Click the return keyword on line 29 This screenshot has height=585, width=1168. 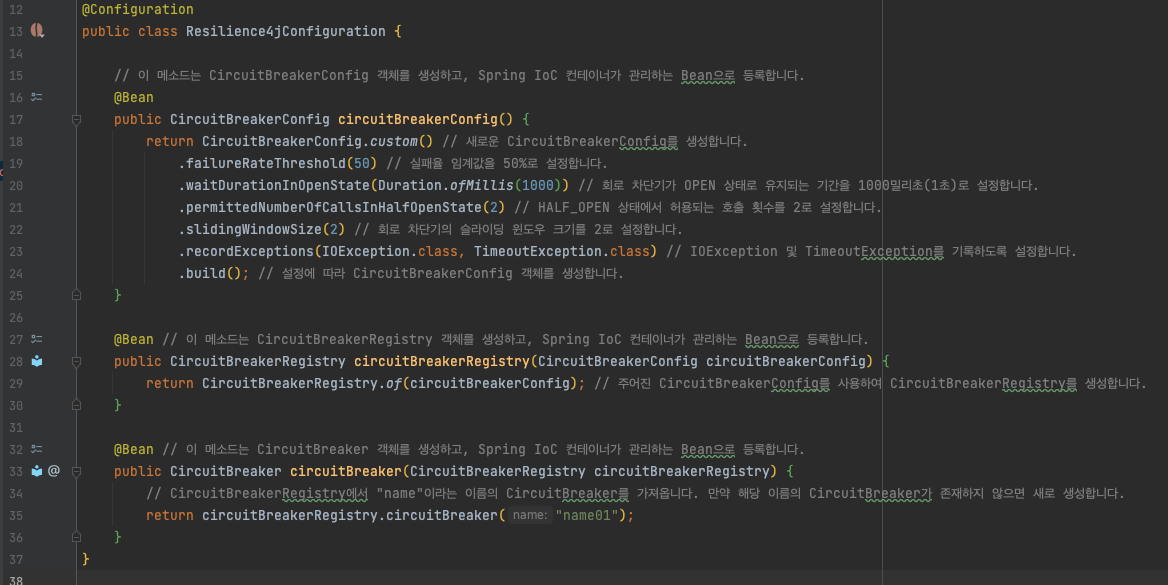click(170, 384)
